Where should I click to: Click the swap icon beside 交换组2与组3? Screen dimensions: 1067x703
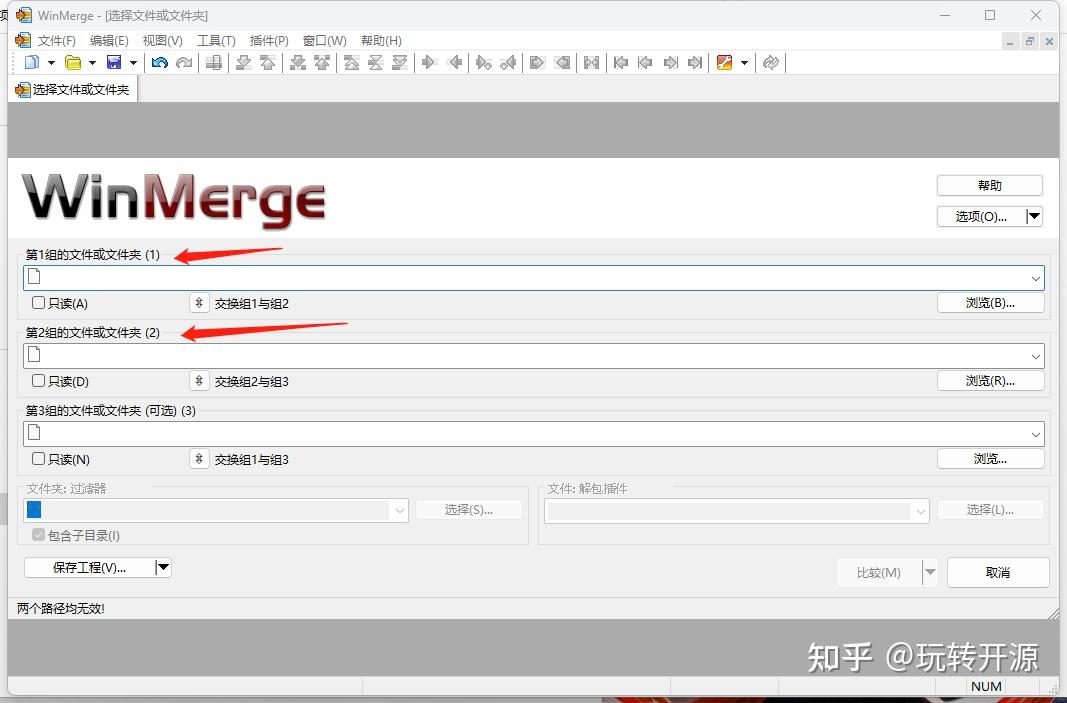click(x=198, y=380)
